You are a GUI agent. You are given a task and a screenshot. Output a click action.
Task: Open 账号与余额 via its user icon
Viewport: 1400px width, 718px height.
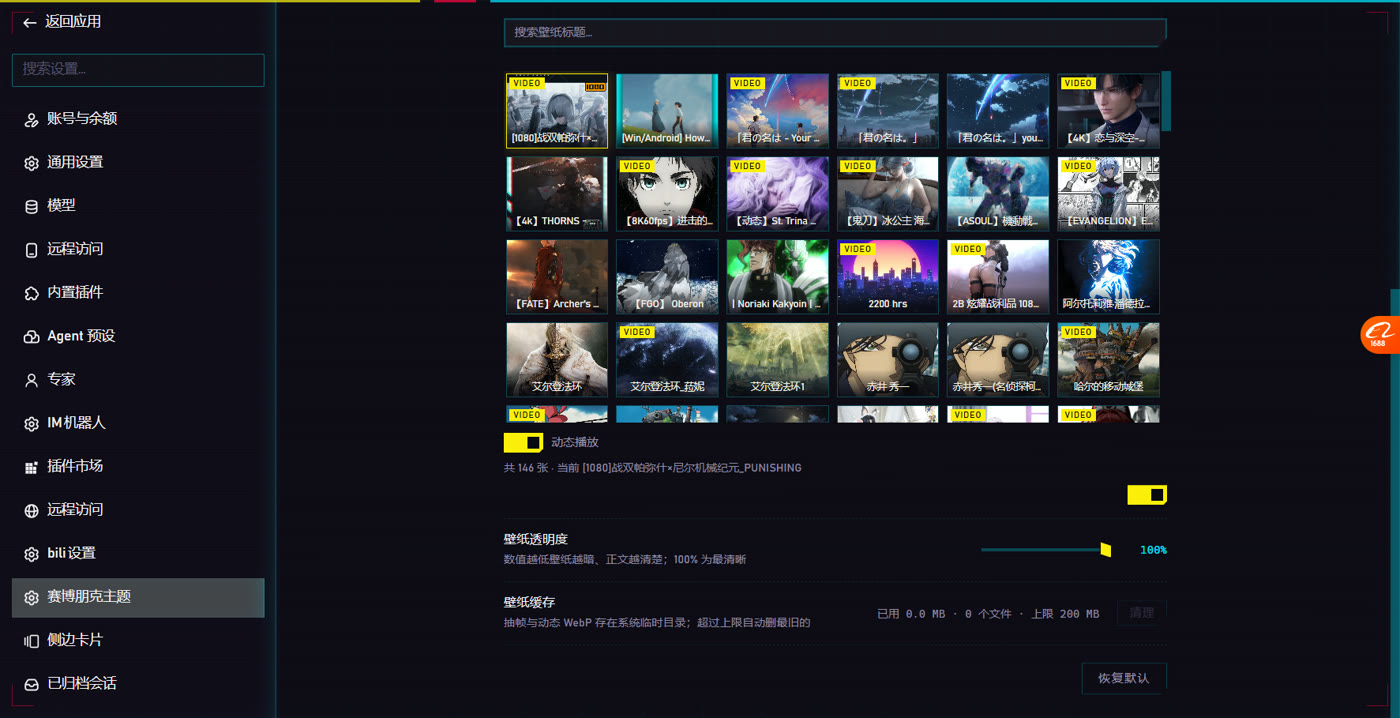pos(31,119)
